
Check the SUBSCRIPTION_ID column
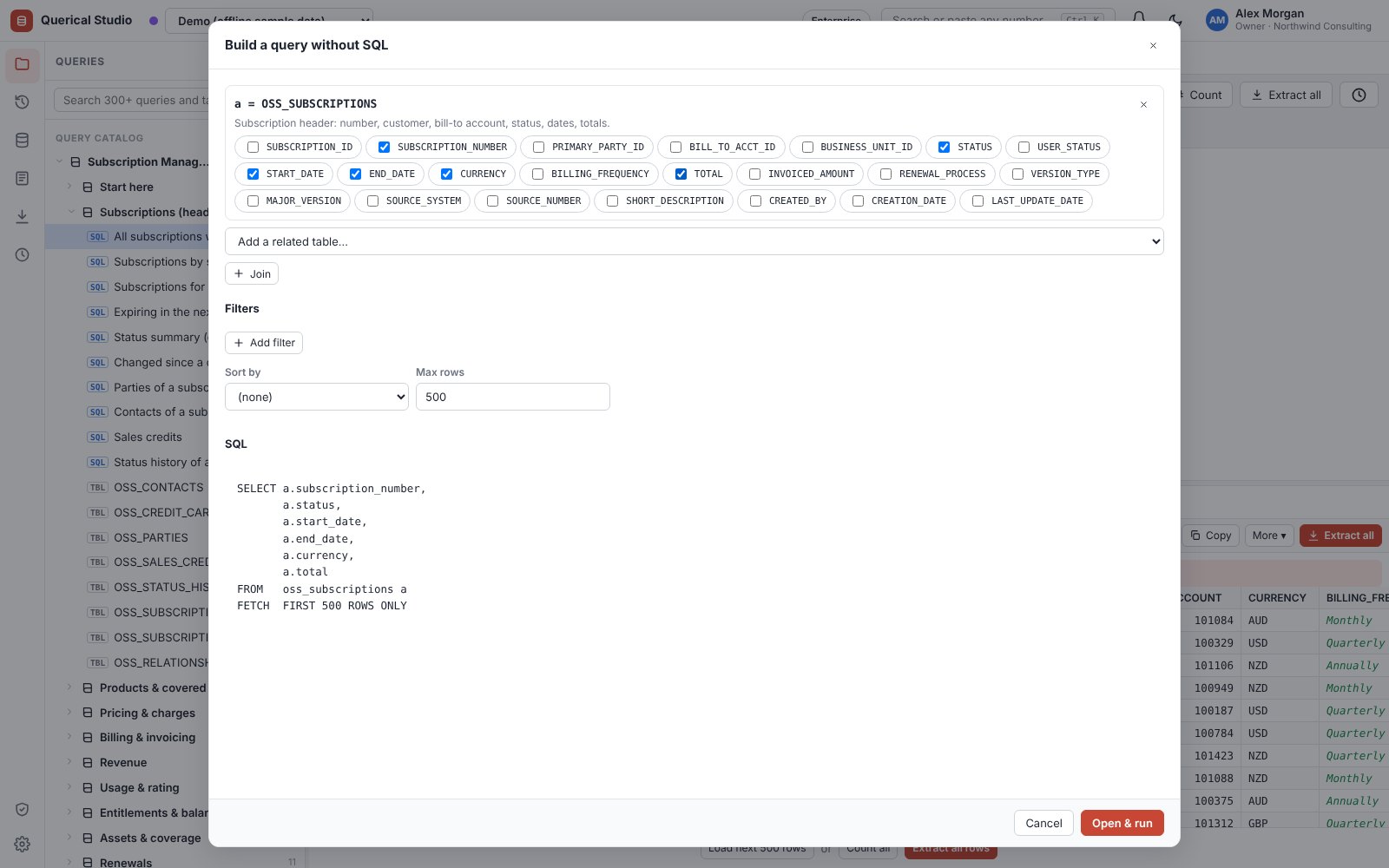coord(253,148)
